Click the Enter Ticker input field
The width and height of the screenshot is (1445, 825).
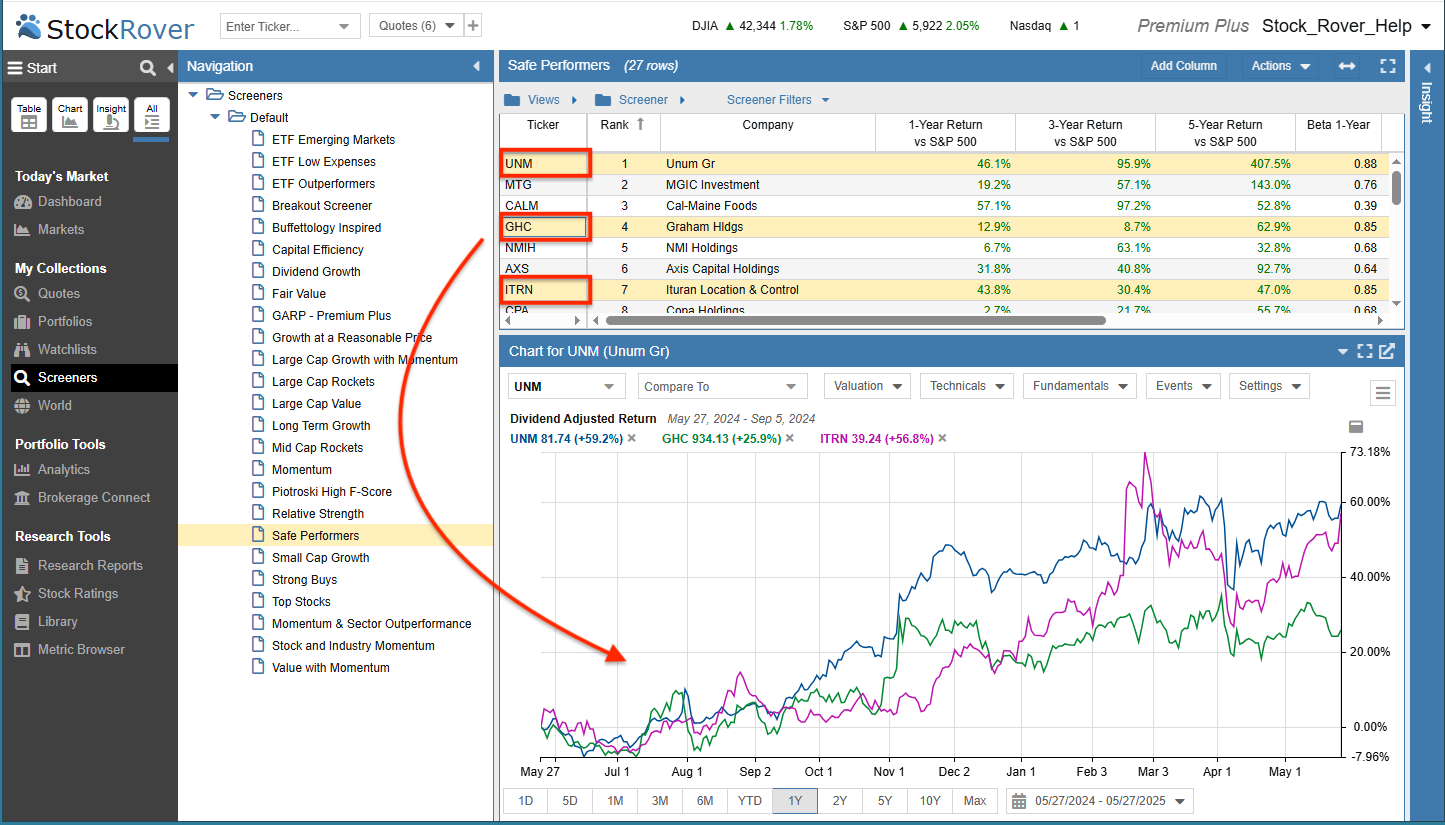pyautogui.click(x=278, y=26)
